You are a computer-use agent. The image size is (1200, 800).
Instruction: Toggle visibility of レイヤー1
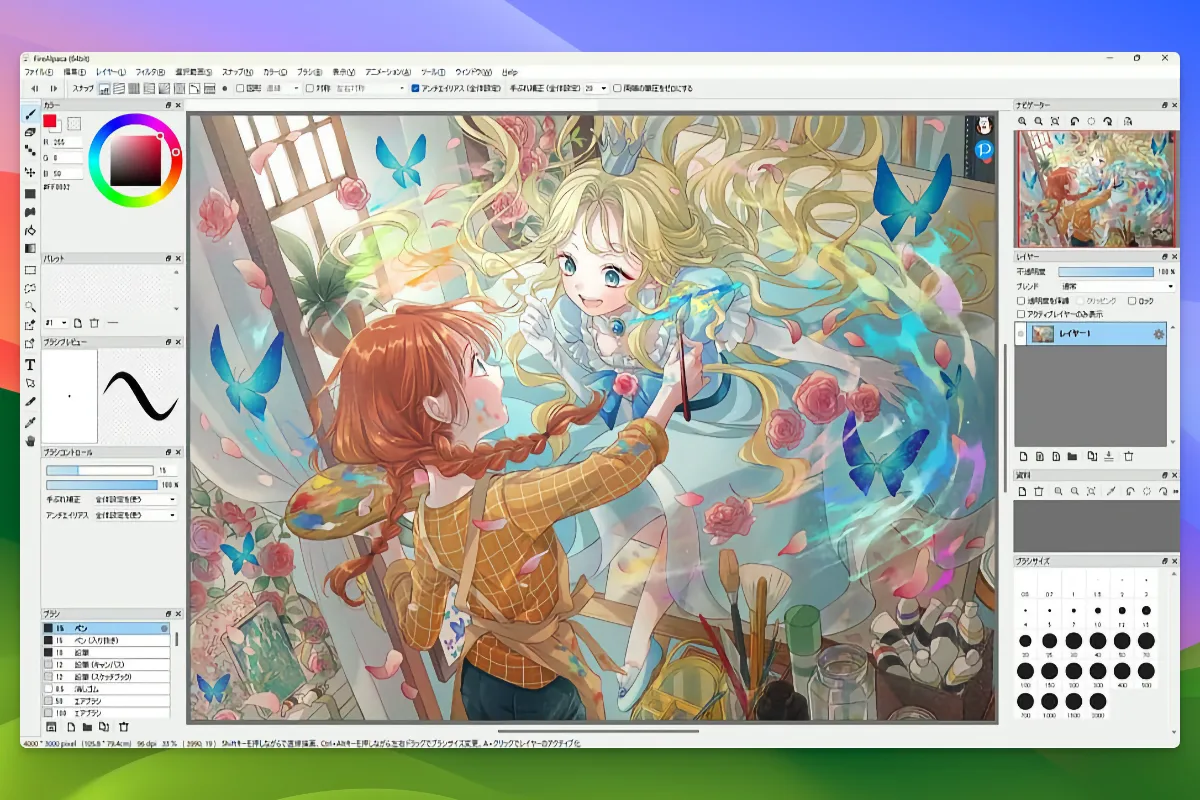point(1021,334)
